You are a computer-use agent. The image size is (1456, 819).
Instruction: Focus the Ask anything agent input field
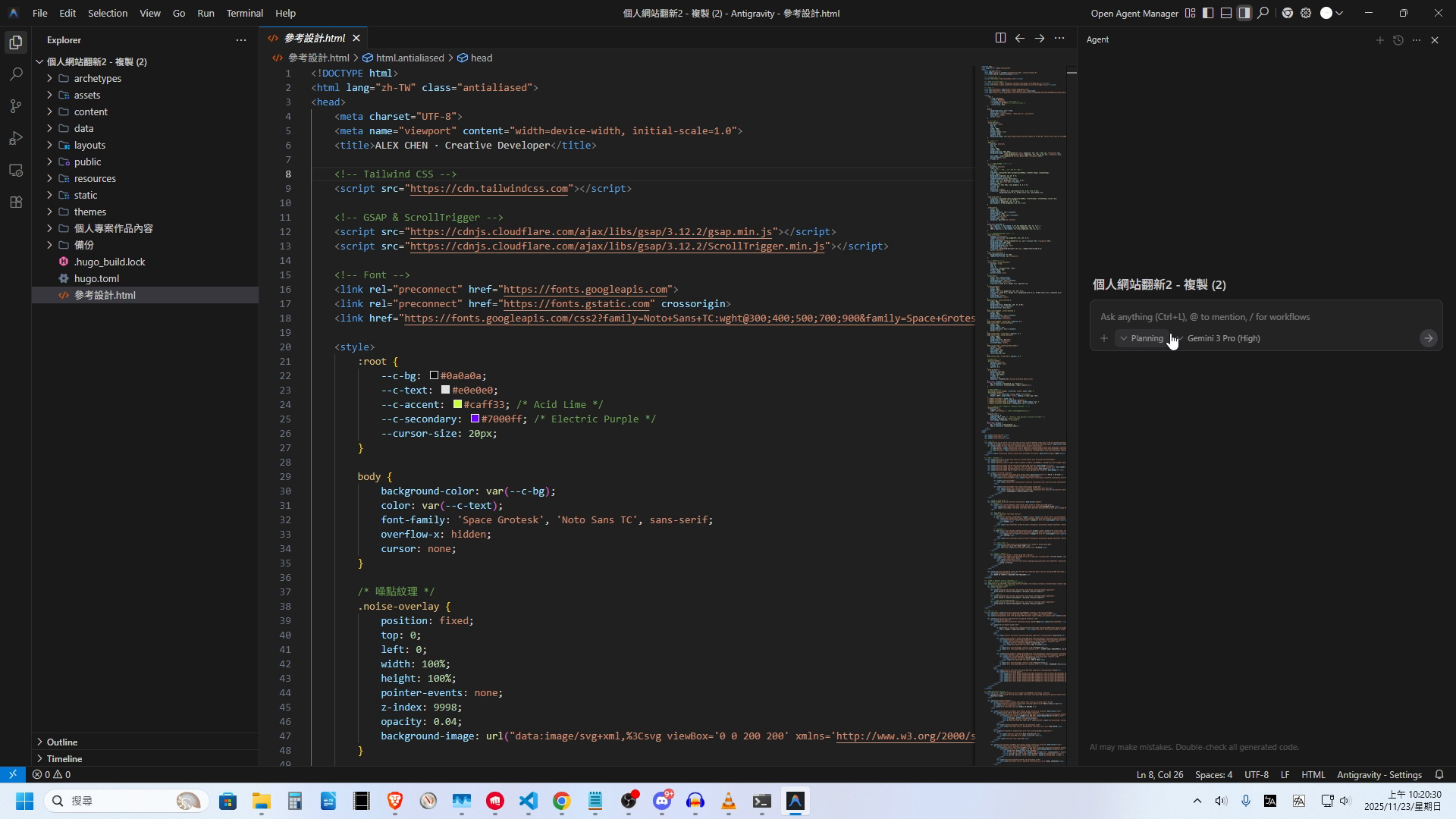coord(1265,317)
